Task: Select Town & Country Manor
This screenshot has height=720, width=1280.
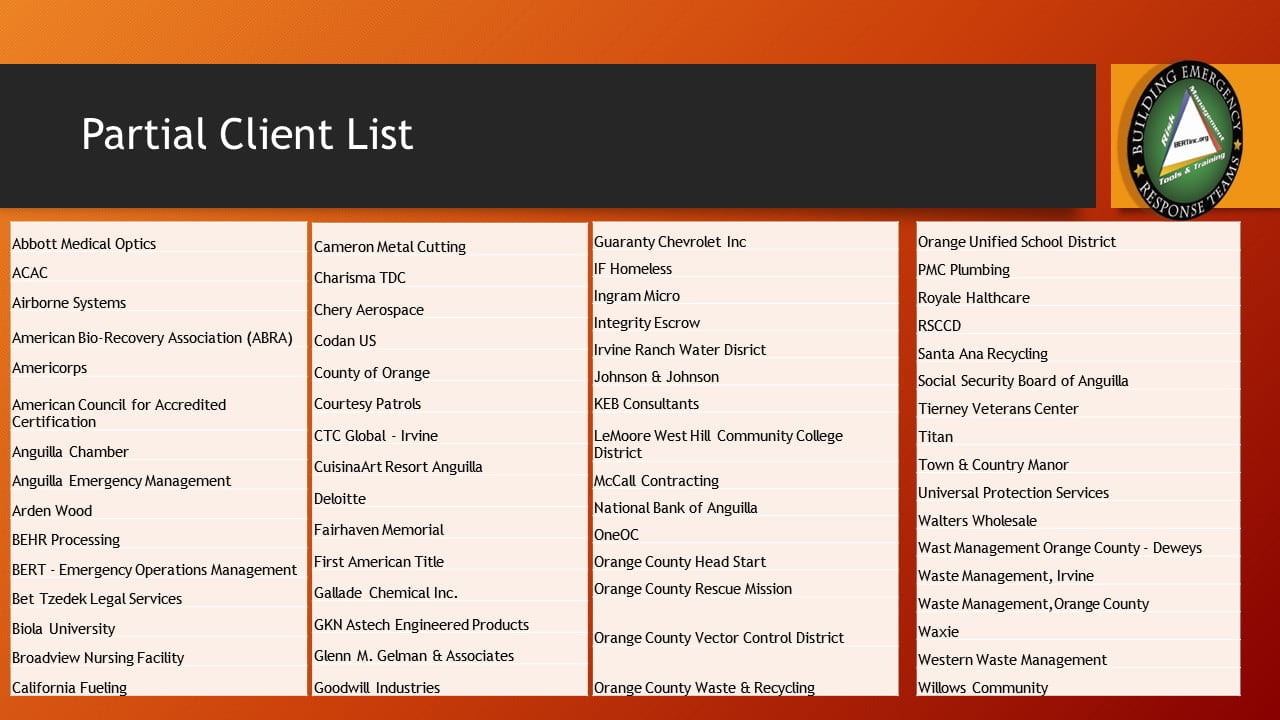Action: click(993, 465)
